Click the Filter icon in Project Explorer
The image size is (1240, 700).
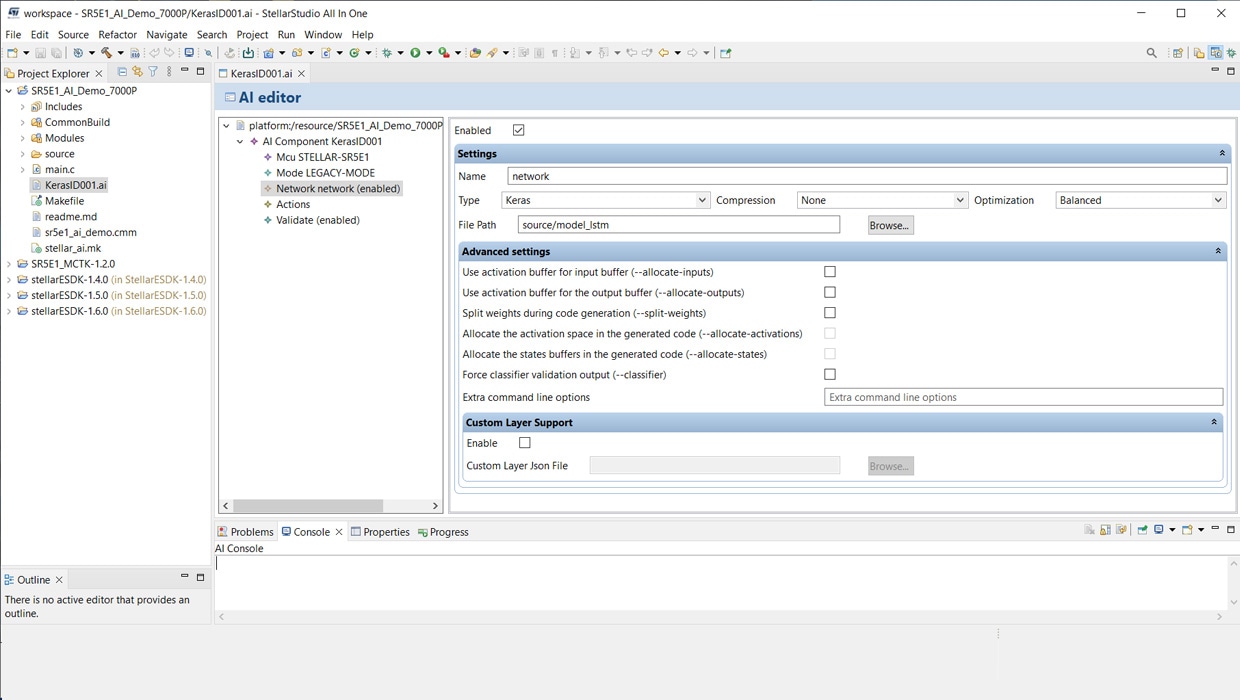(153, 72)
